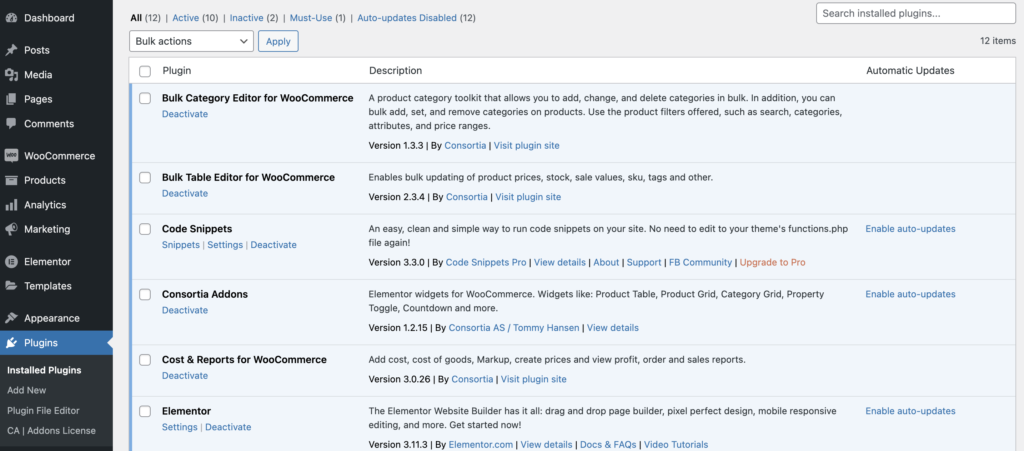This screenshot has width=1024, height=451.
Task: Open Add New plugin submenu item
Action: 27,390
